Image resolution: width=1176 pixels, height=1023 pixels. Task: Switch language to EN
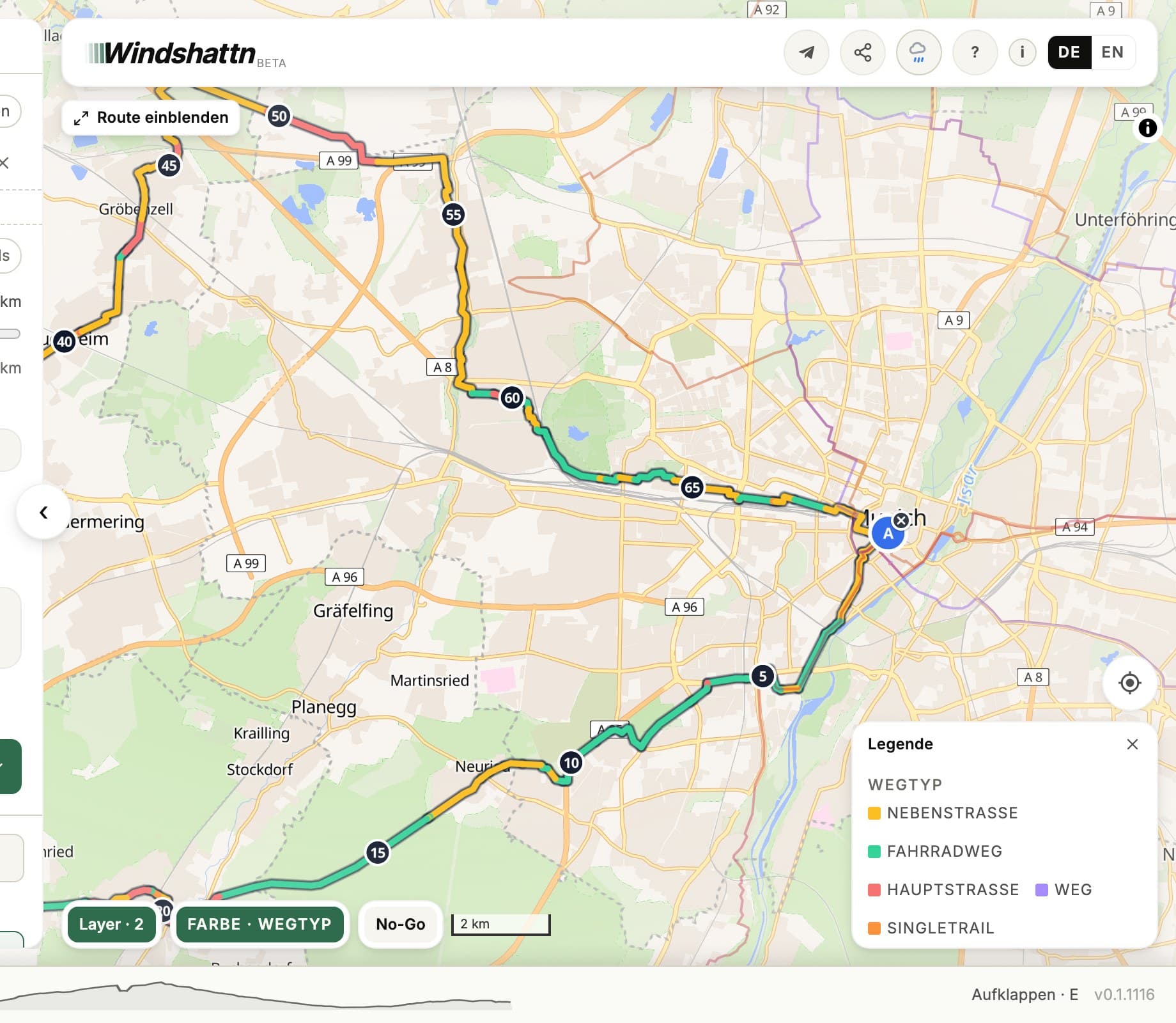(1113, 52)
